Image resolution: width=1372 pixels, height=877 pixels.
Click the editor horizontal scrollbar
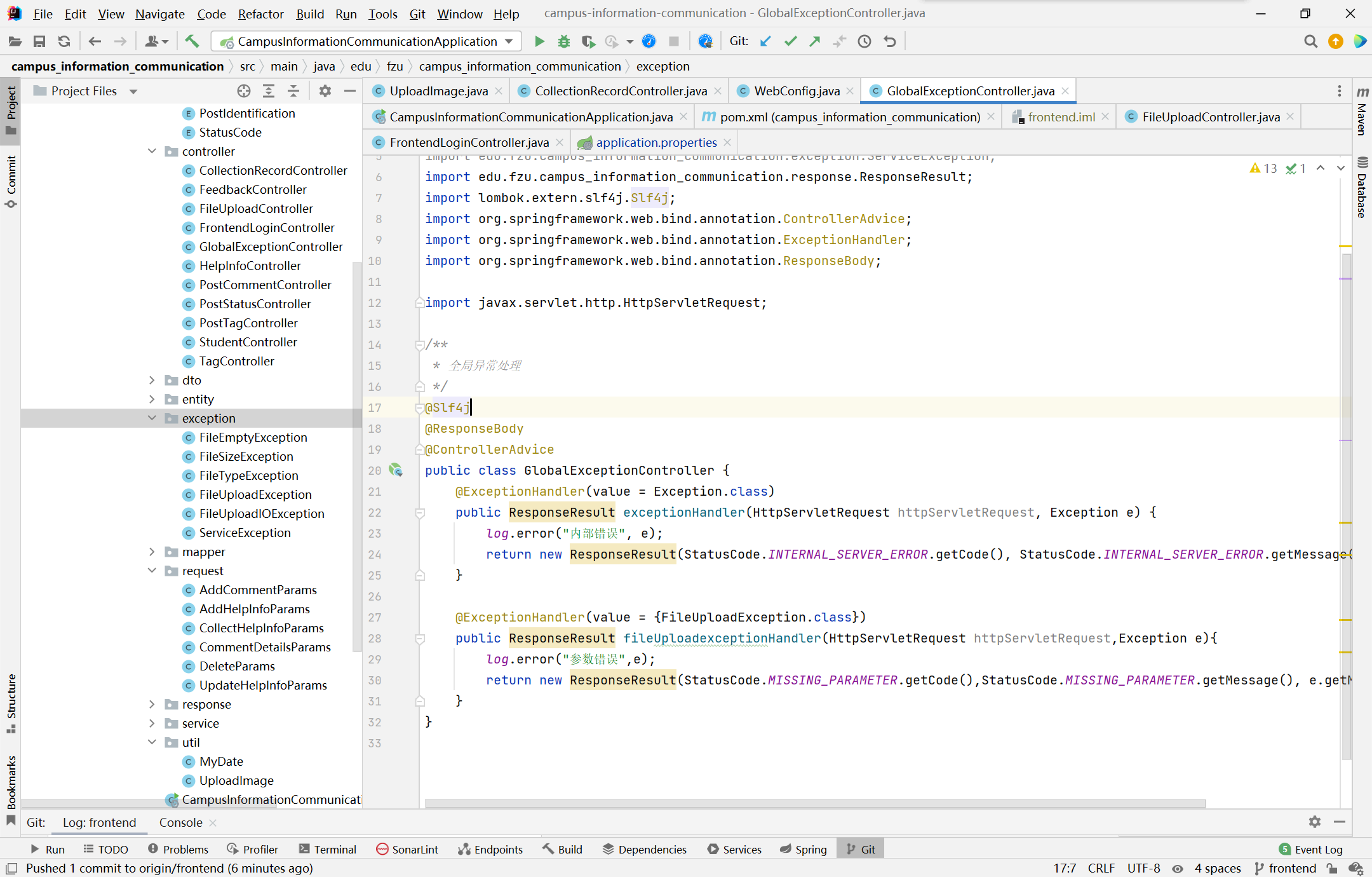click(814, 803)
